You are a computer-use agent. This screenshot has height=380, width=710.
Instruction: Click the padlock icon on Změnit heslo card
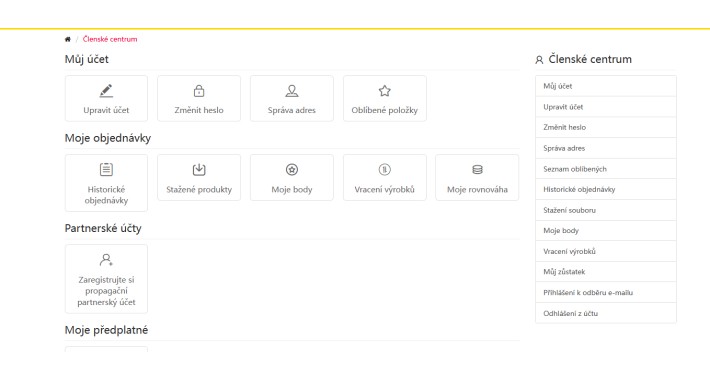click(x=199, y=91)
